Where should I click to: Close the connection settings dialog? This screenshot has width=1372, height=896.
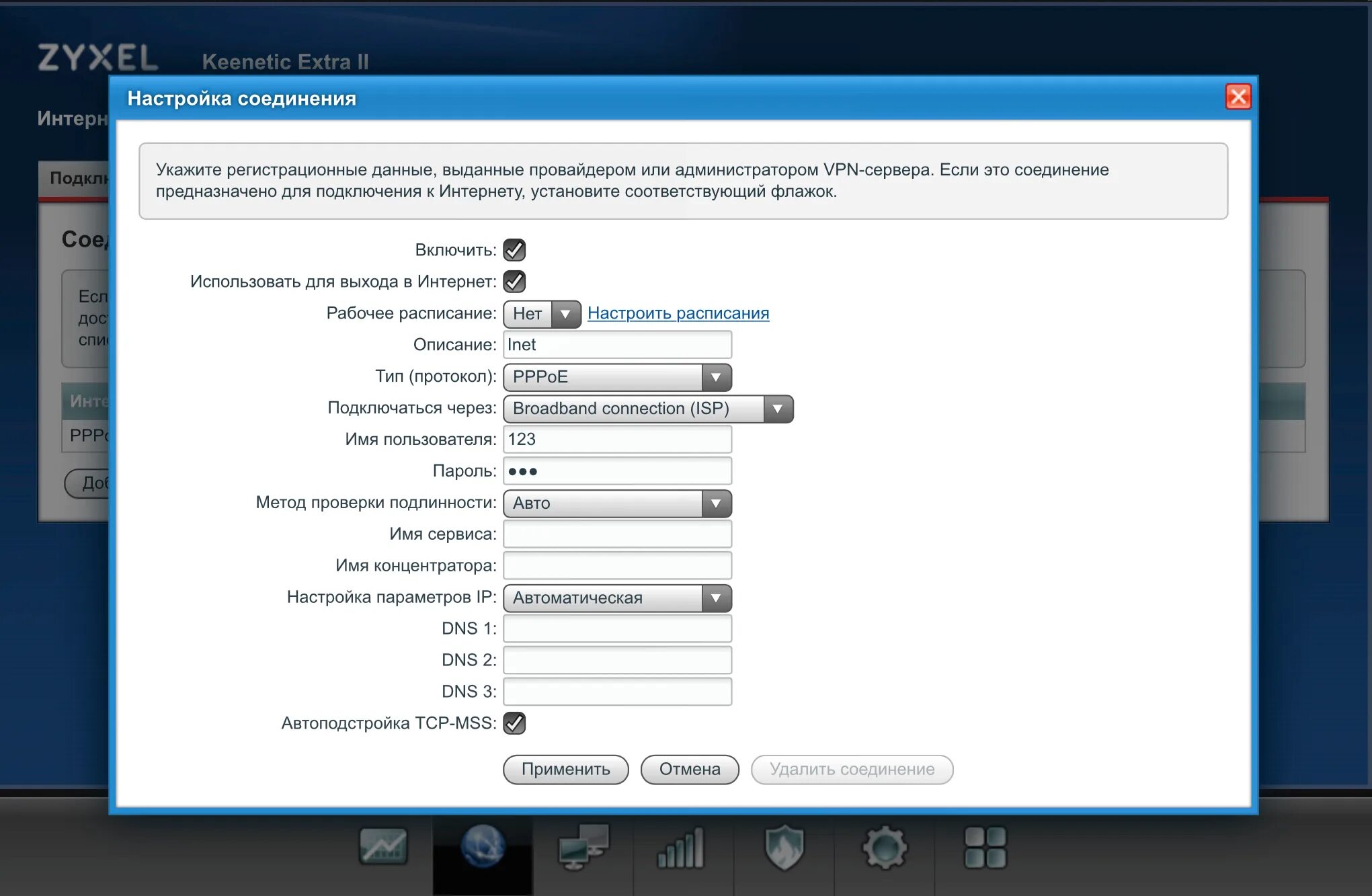1238,97
